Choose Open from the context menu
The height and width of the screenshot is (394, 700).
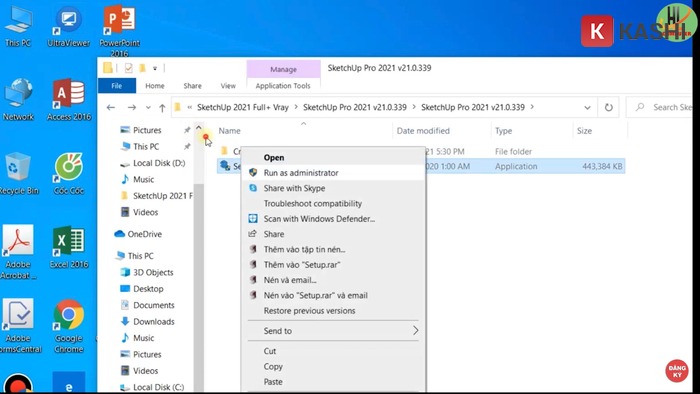333,158
